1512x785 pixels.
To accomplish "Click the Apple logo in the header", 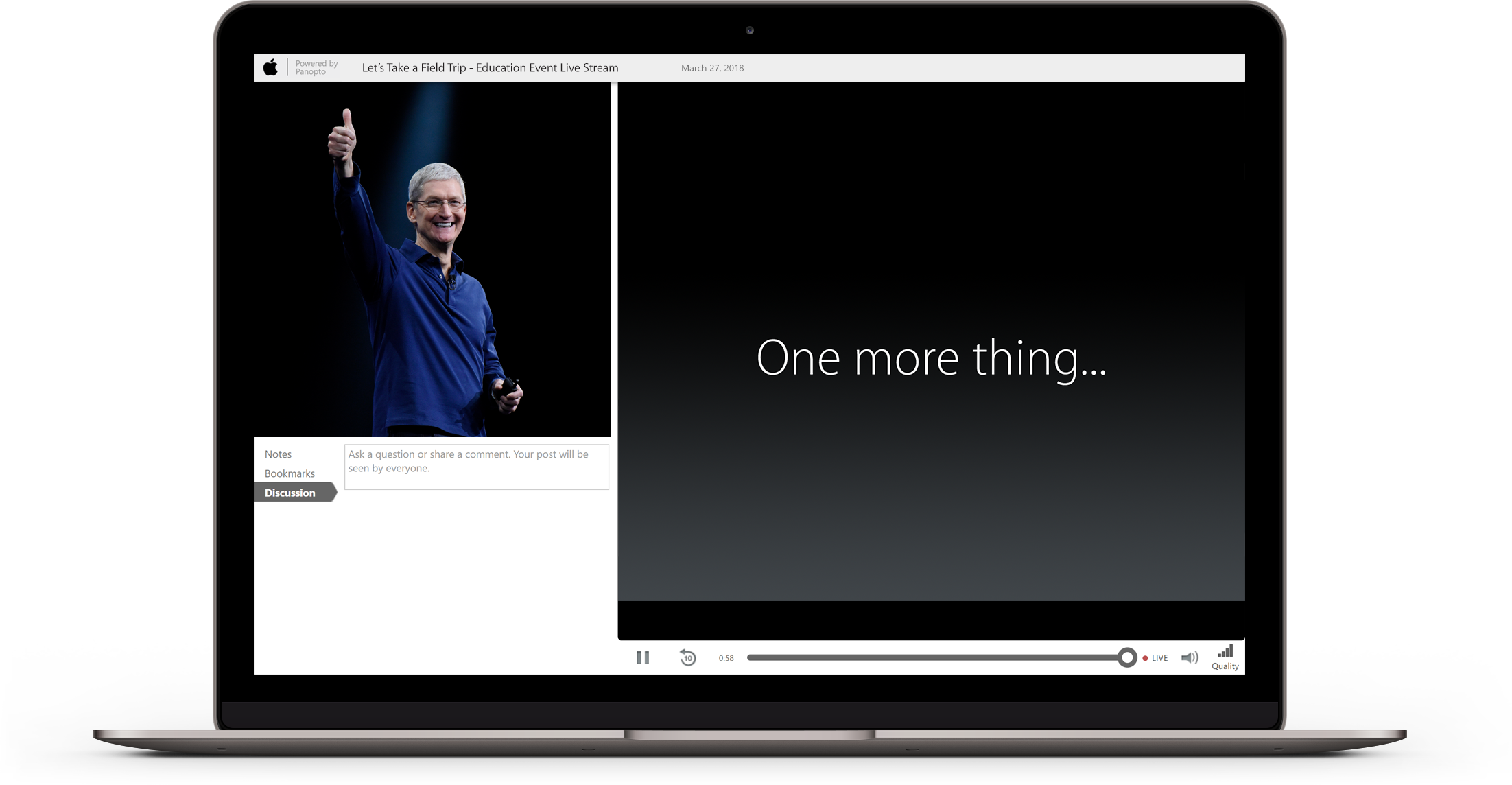I will [270, 67].
